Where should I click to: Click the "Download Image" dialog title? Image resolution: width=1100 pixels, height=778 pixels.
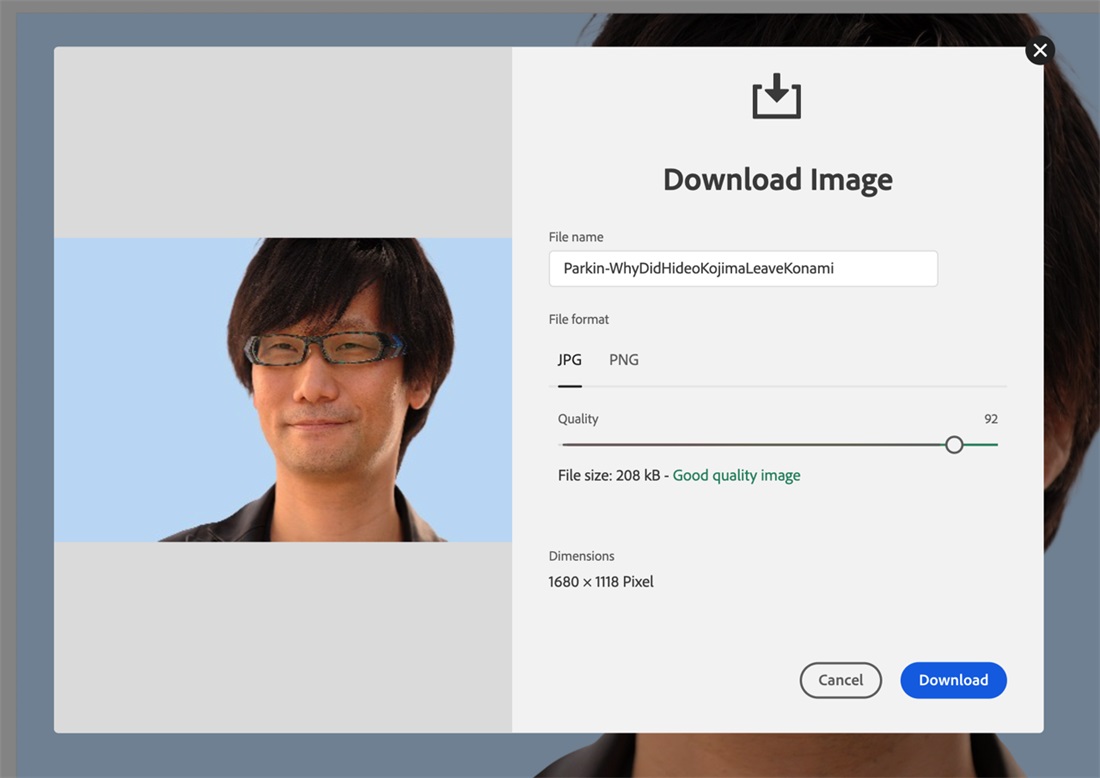[777, 179]
